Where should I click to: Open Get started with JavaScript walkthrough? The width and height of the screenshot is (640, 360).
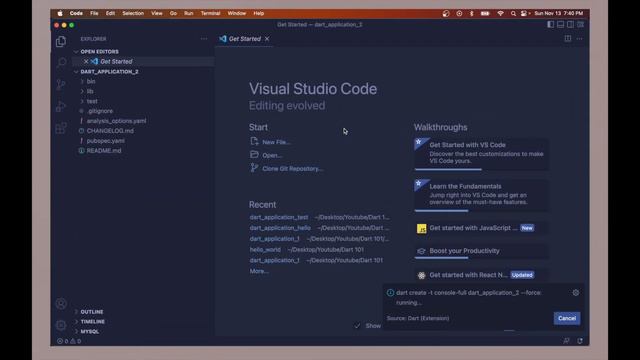481,228
